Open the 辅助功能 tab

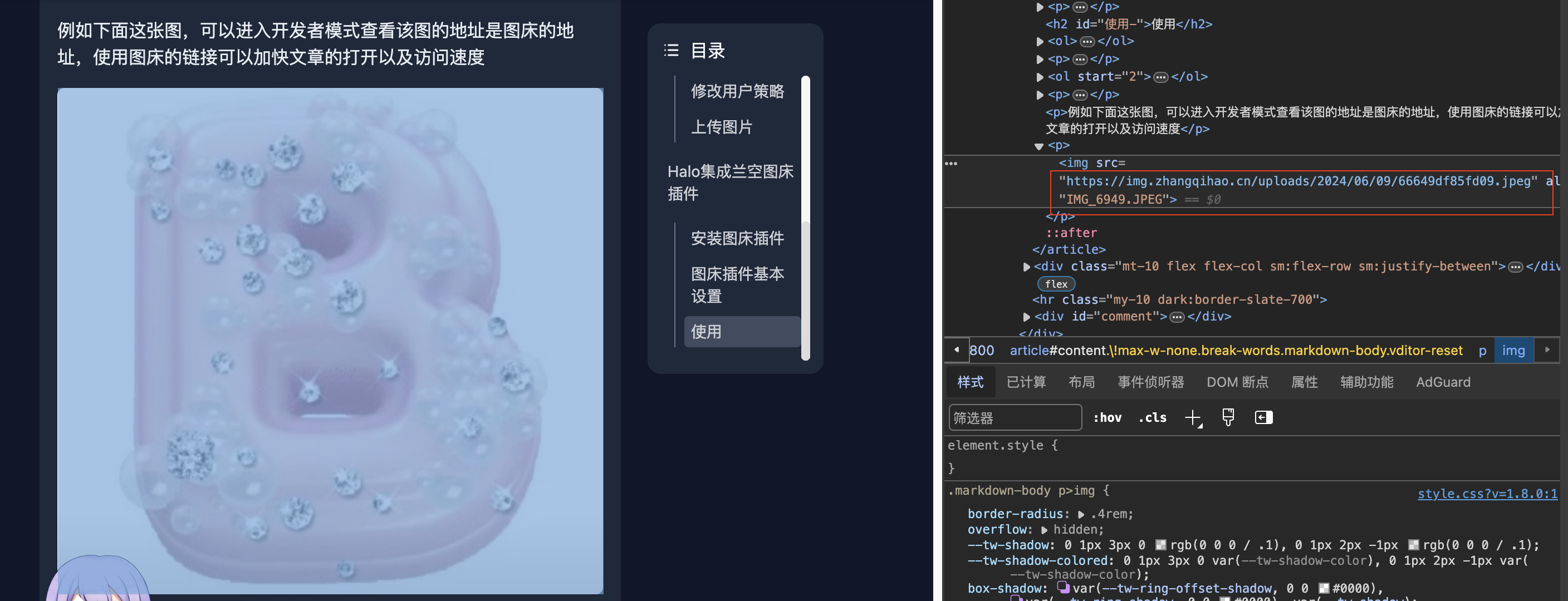coord(1366,382)
